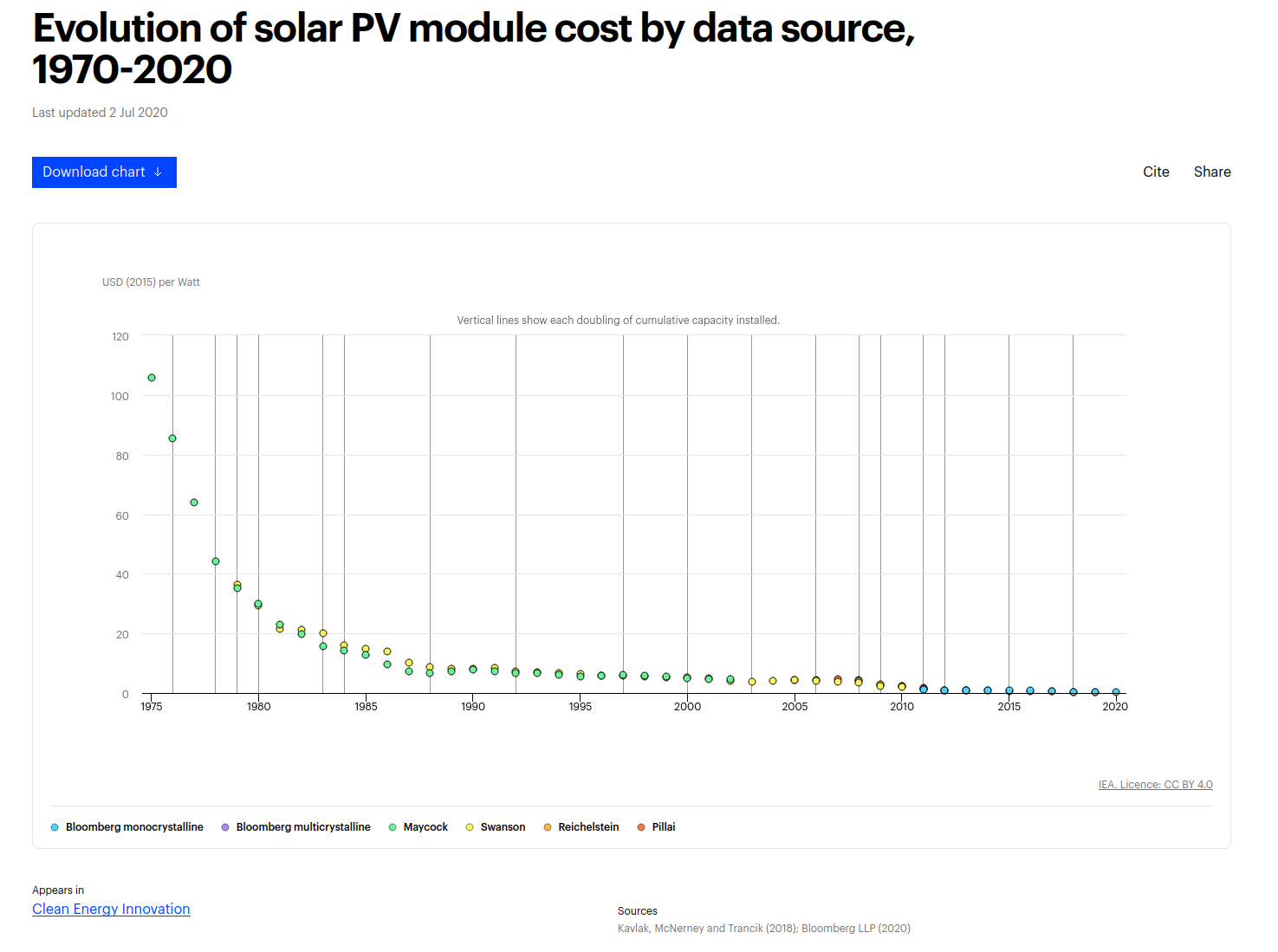1278x952 pixels.
Task: Open the Cite option
Action: (1156, 172)
